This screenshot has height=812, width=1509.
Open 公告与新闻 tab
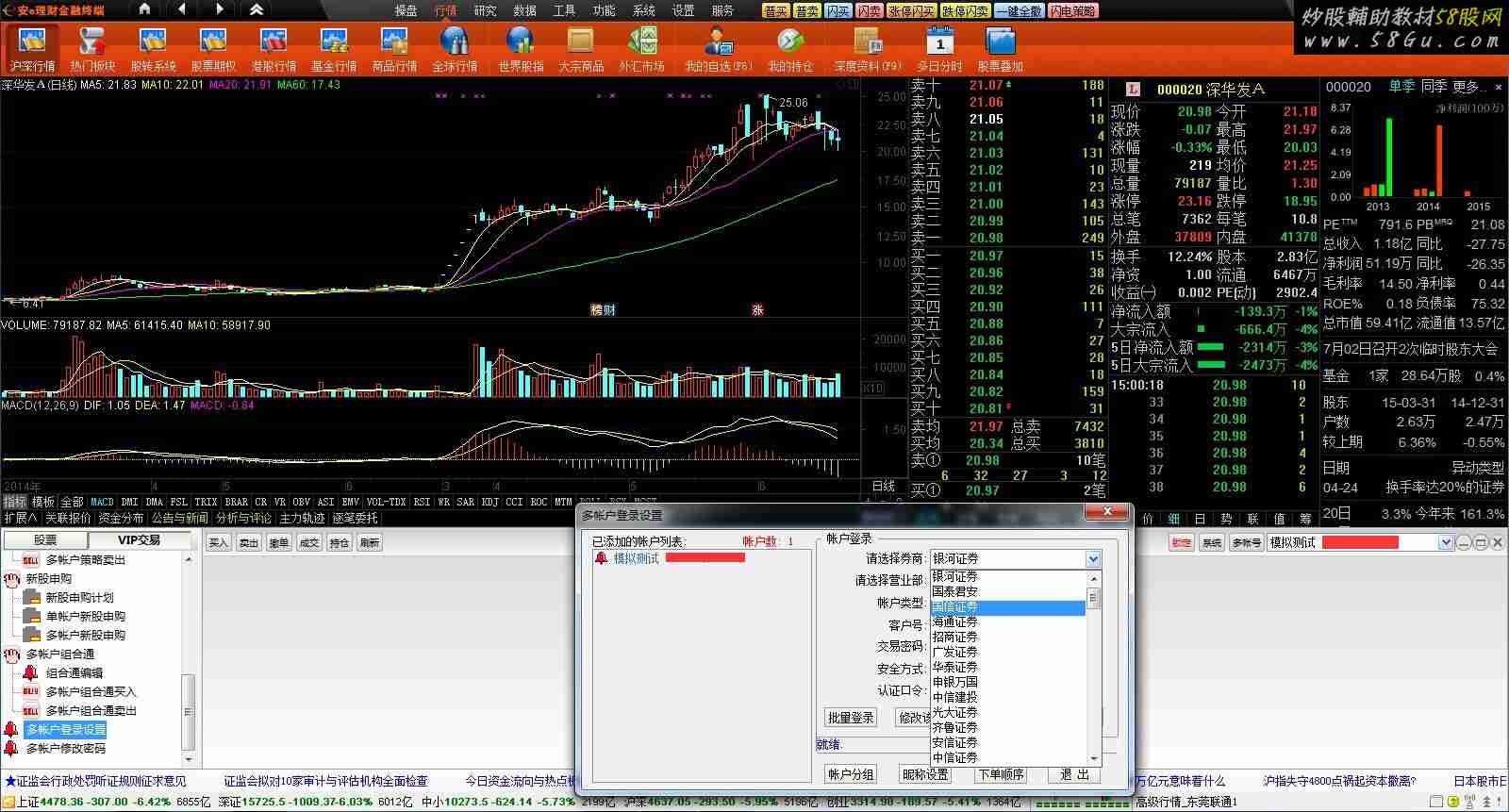pos(180,518)
